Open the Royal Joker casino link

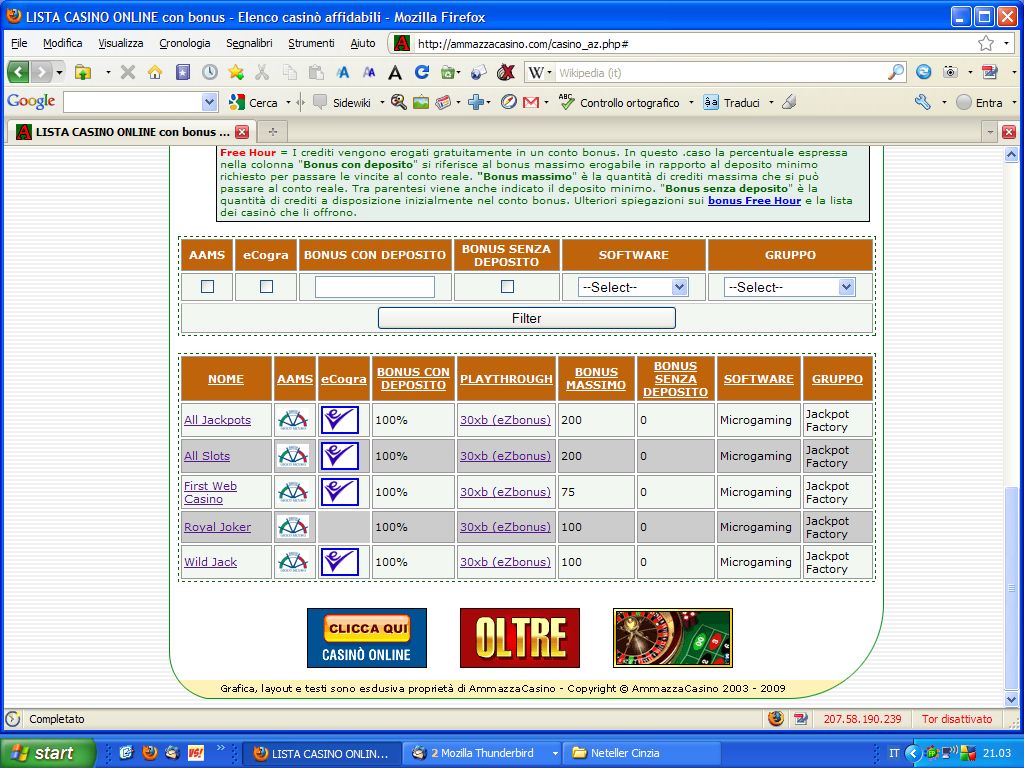217,527
